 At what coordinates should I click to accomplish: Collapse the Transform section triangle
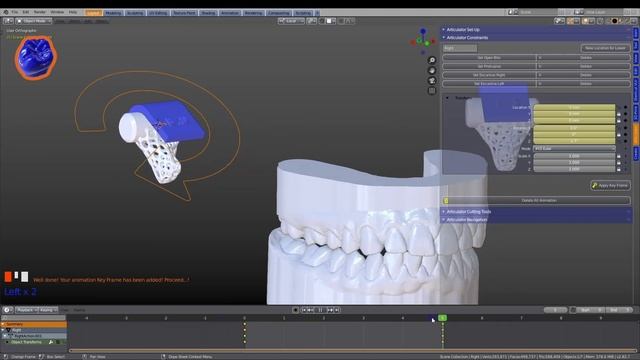click(x=447, y=98)
